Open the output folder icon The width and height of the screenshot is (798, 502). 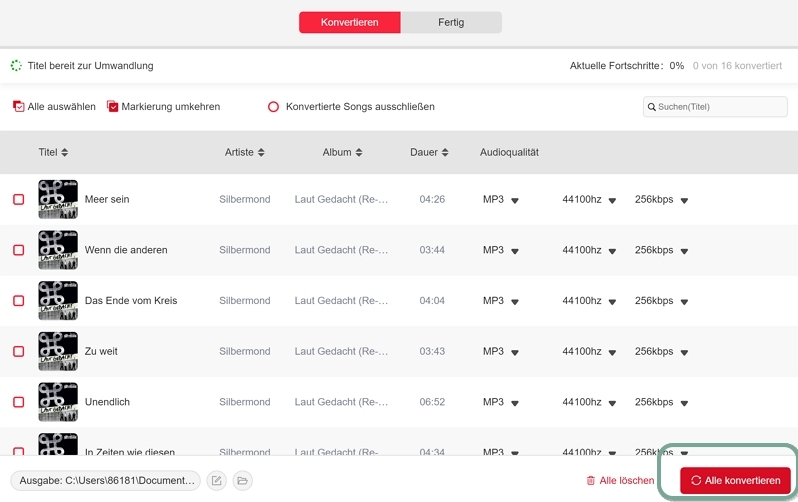(x=243, y=481)
